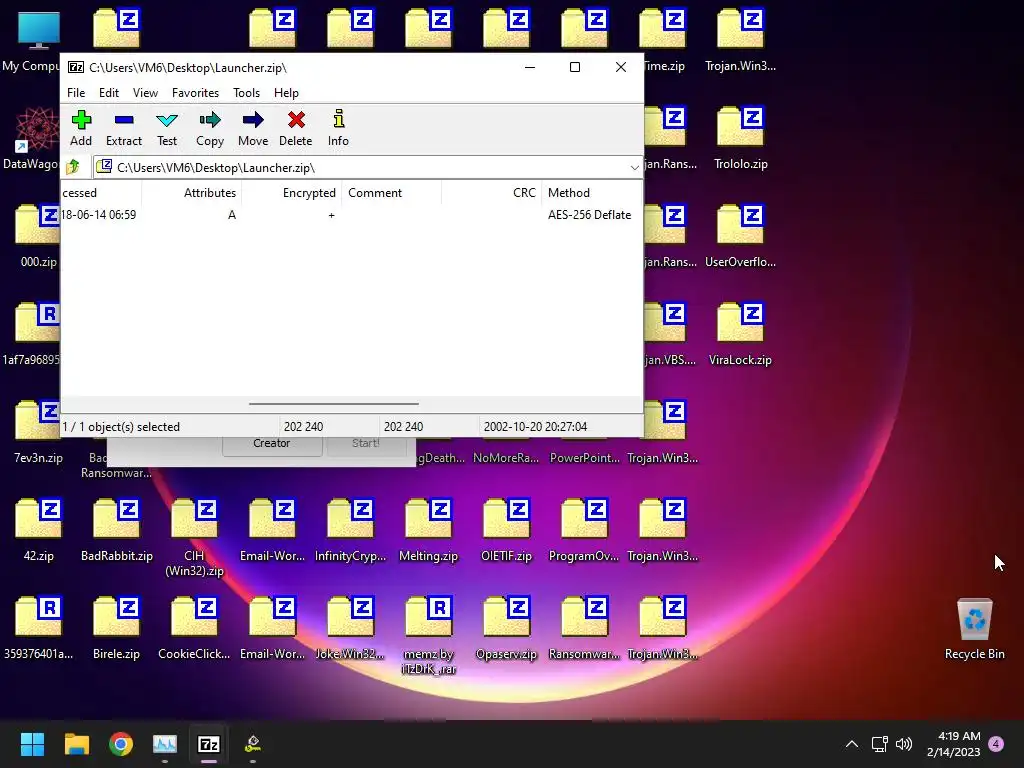Click the horizontal scrollbar in file list
The height and width of the screenshot is (768, 1024).
click(334, 404)
